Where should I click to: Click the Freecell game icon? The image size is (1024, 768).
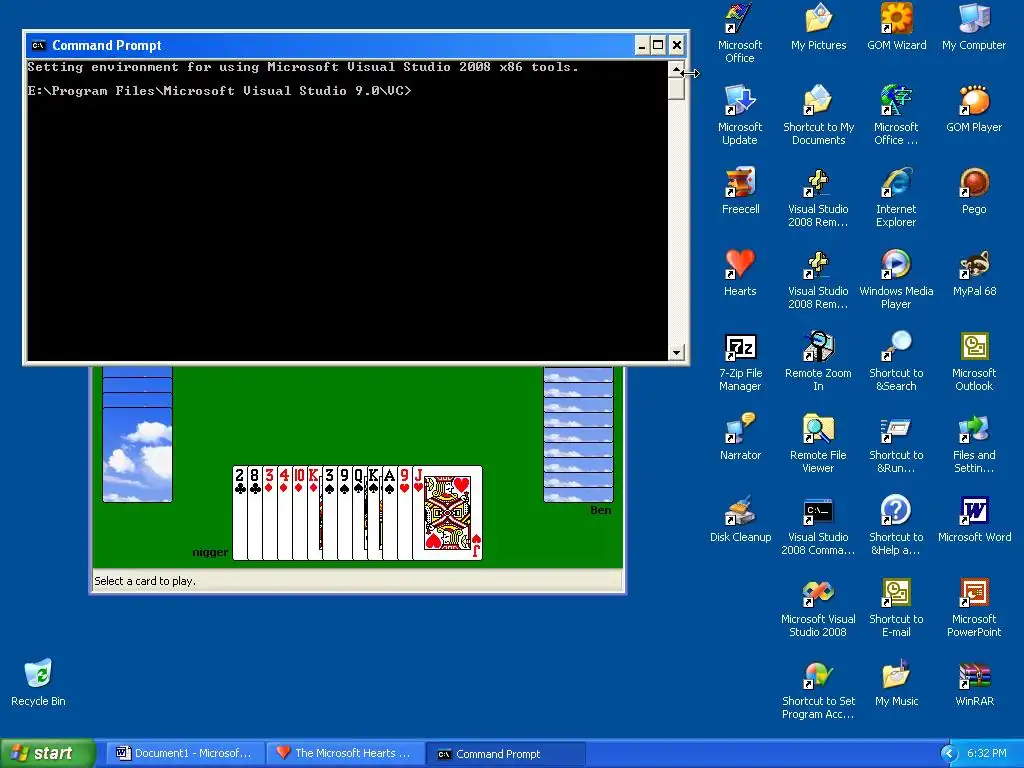[740, 191]
